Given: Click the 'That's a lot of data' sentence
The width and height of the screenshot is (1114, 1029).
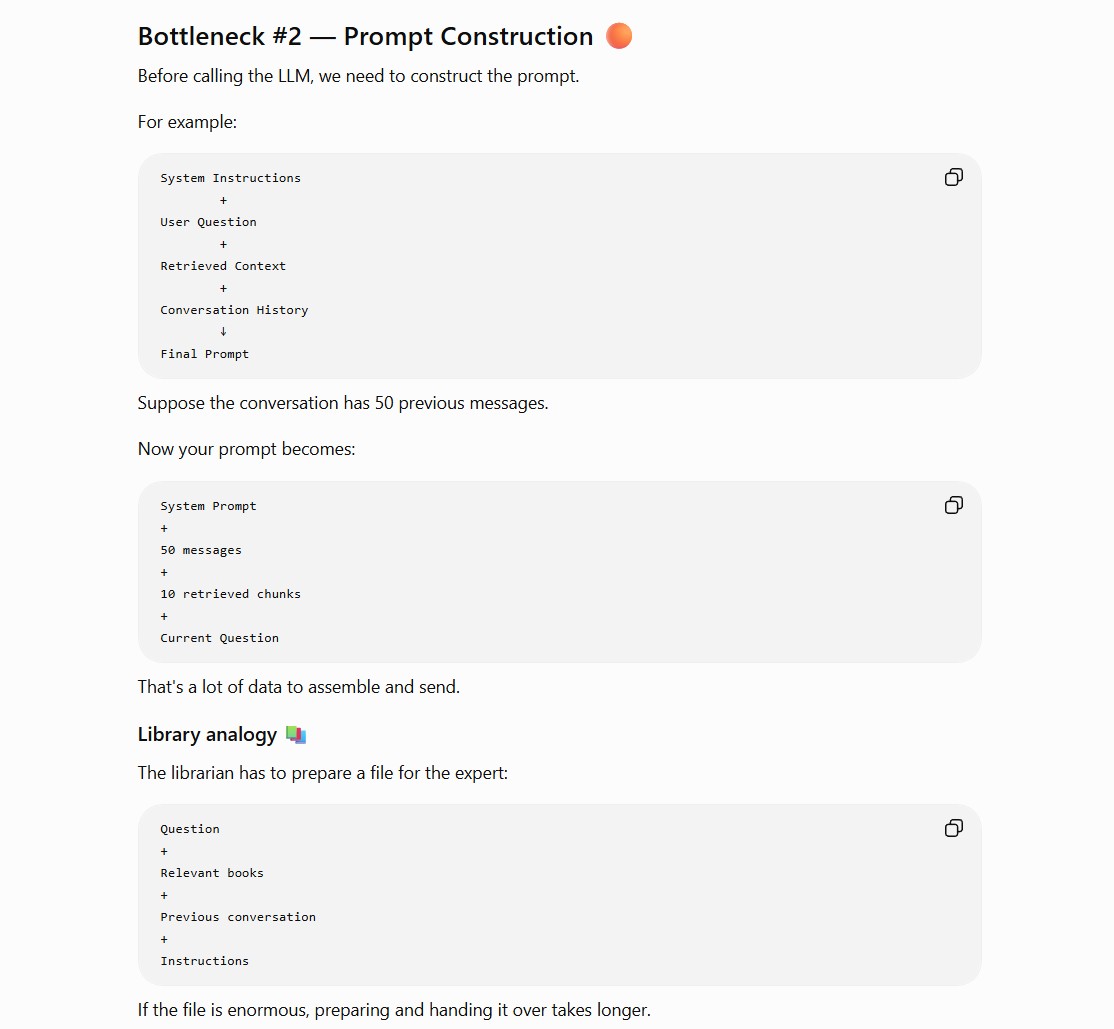Looking at the screenshot, I should click(x=299, y=686).
